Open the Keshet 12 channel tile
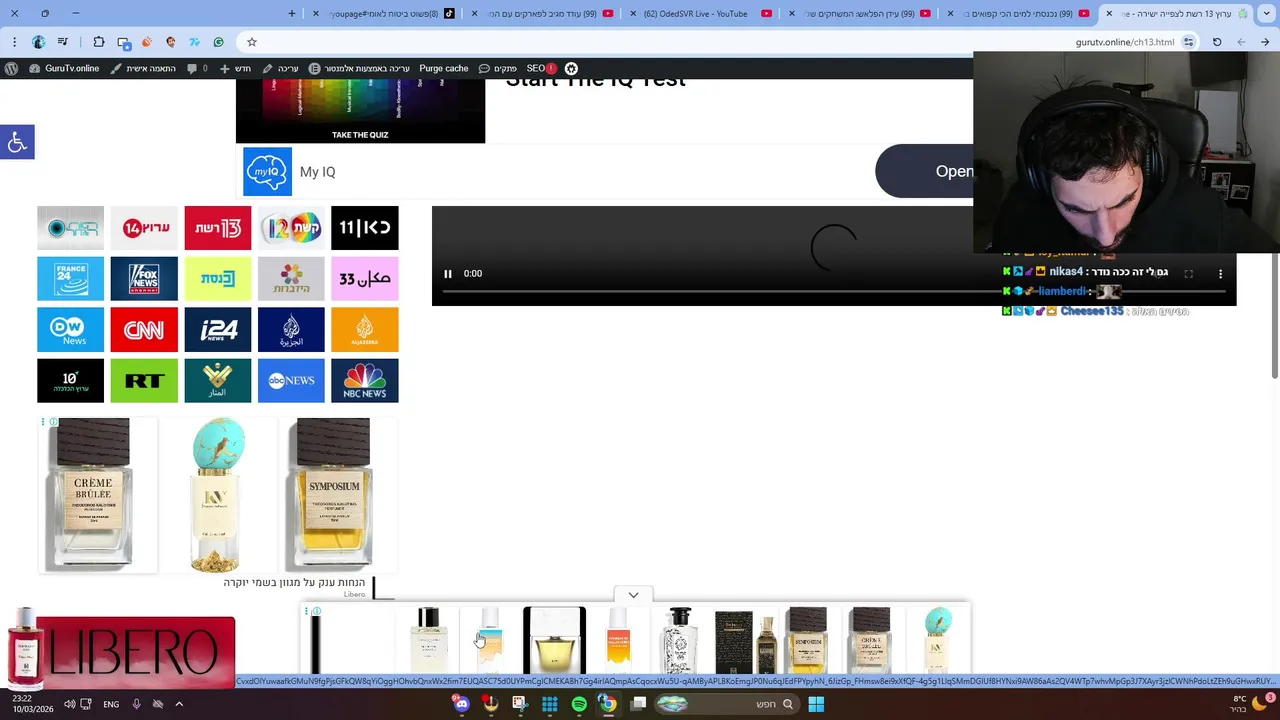The height and width of the screenshot is (720, 1280). (x=291, y=228)
